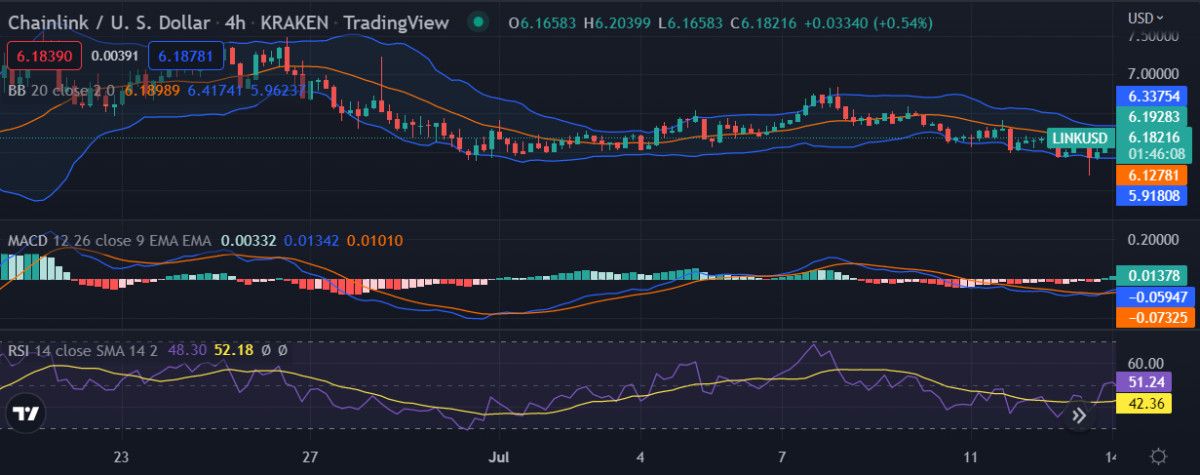Select the BB 20 close 2 indicator legend
The image size is (1200, 475).
click(x=60, y=90)
